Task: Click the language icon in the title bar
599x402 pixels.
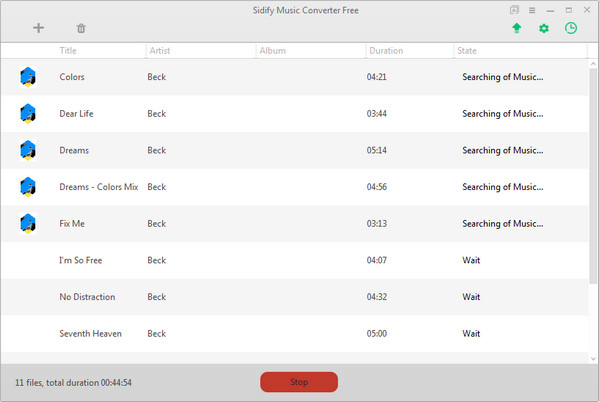Action: (x=514, y=10)
